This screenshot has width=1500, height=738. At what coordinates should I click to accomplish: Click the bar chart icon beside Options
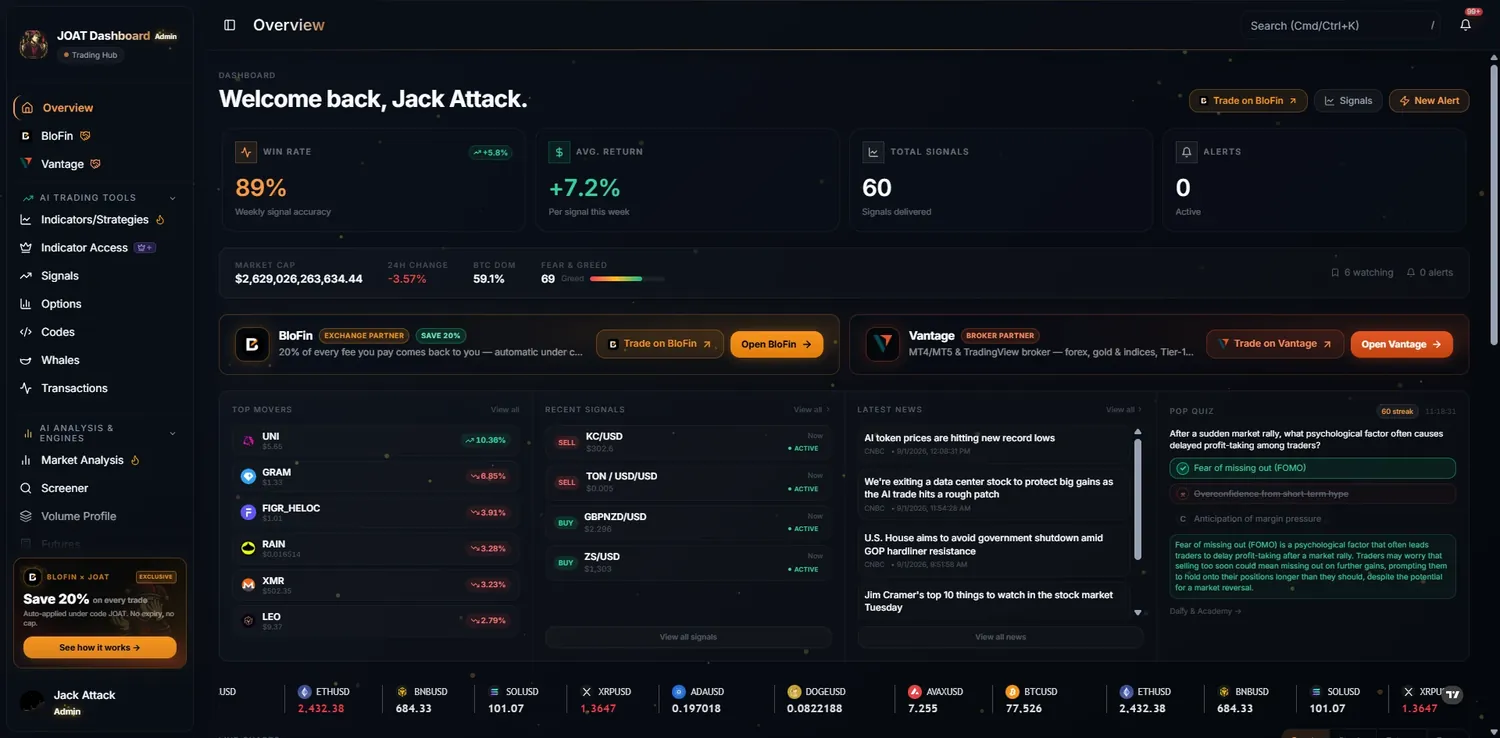(26, 304)
